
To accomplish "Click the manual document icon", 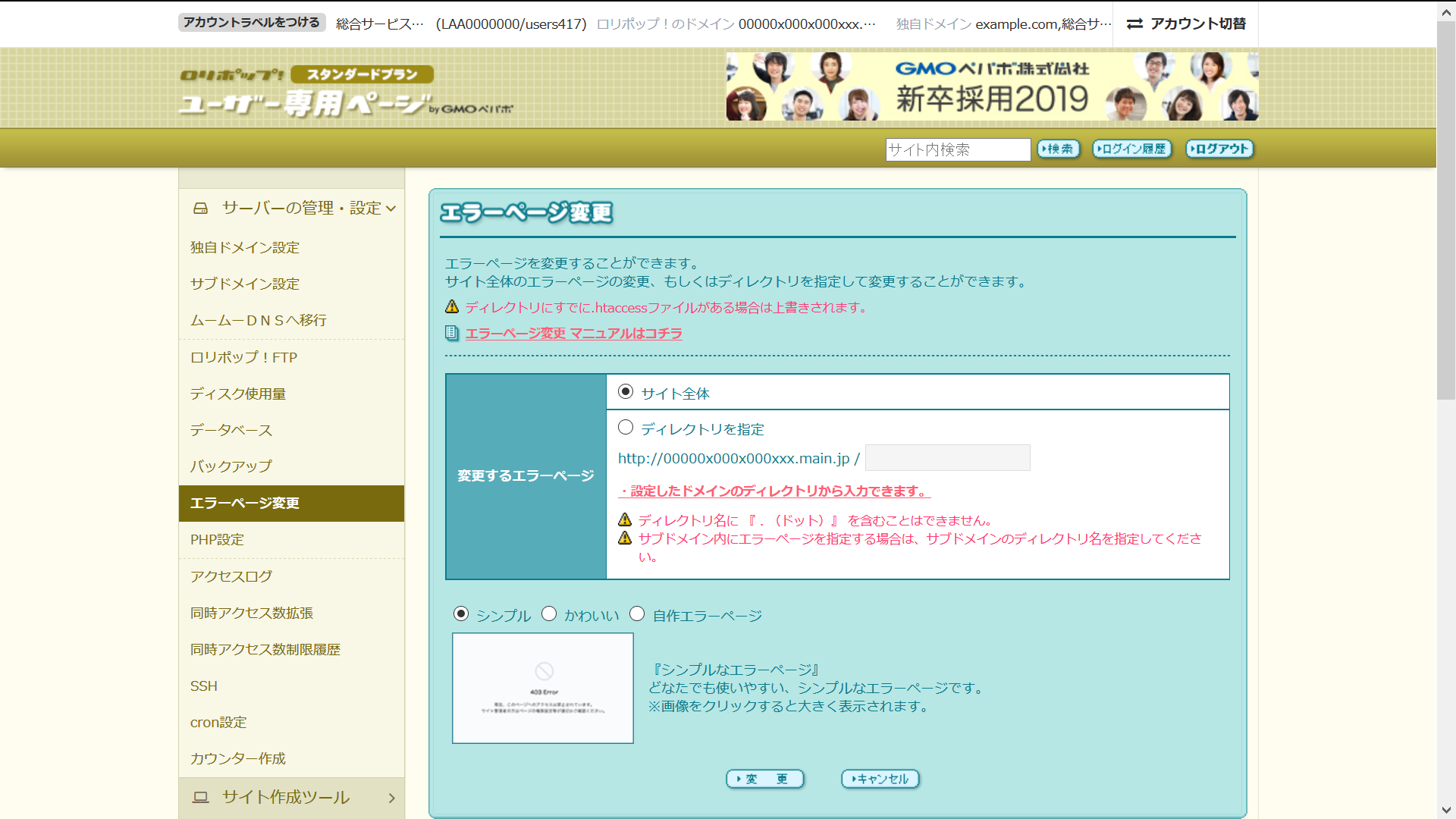I will click(x=452, y=333).
